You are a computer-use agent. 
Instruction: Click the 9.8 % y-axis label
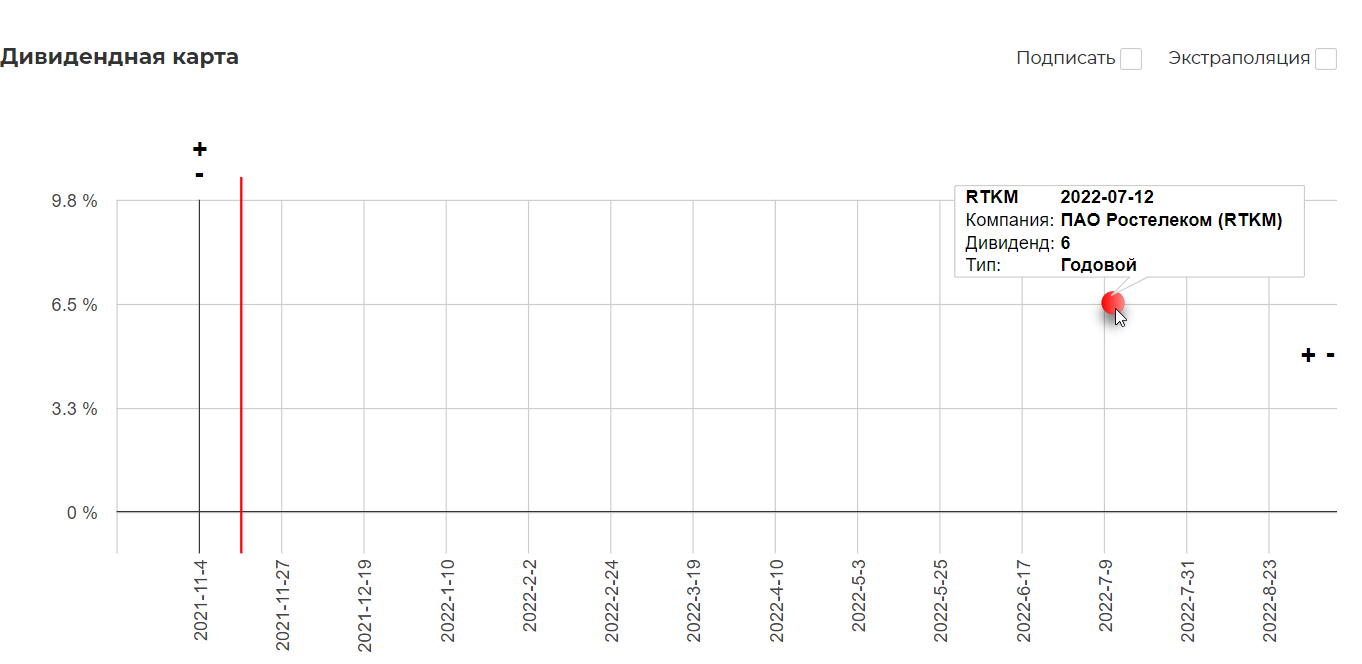click(75, 200)
